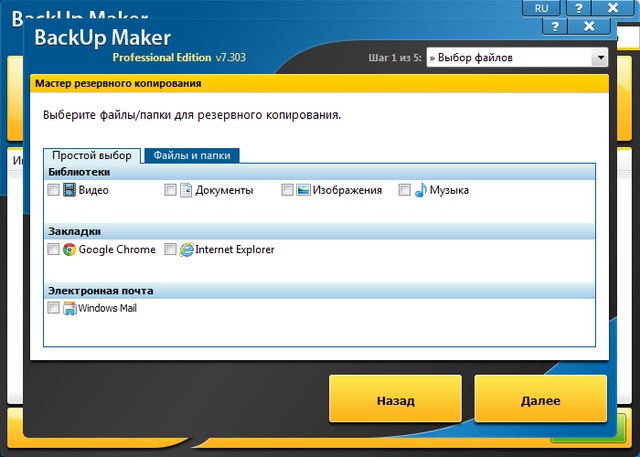Enable the Видео checkbox
Image resolution: width=640 pixels, height=457 pixels.
[54, 190]
